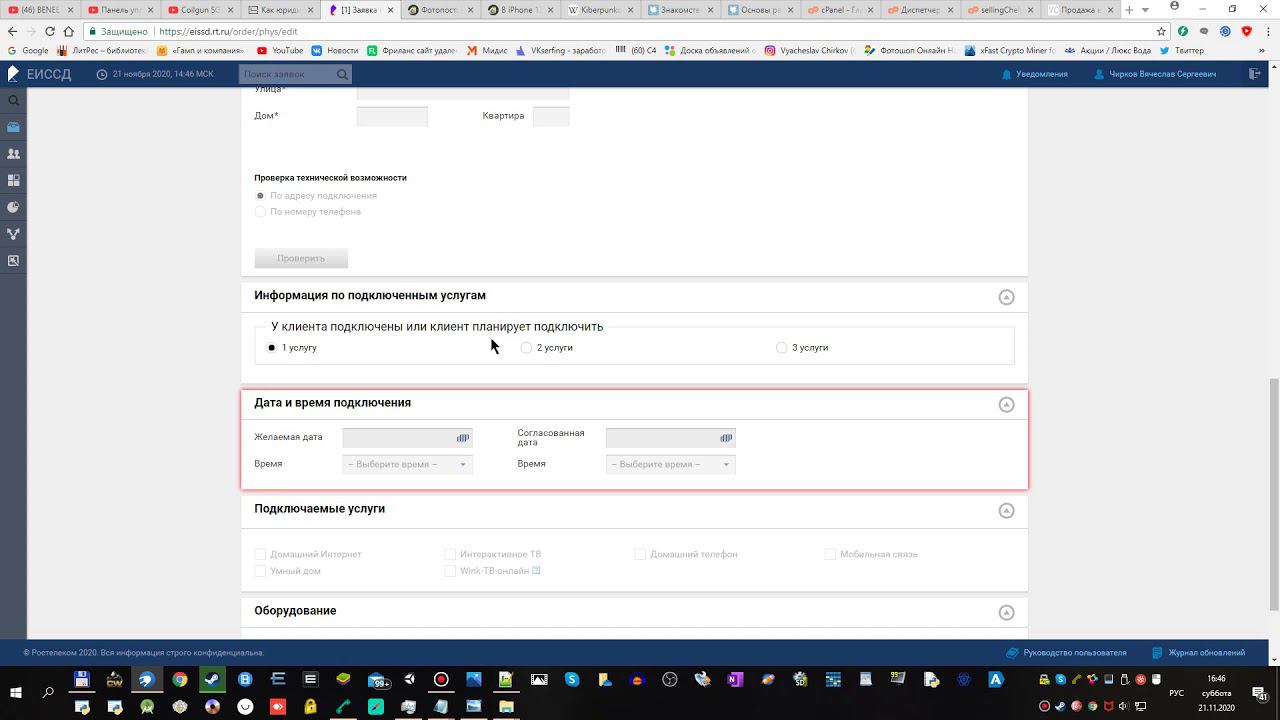Click the ЕИССД logo in the header
This screenshot has width=1280, height=720.
[x=40, y=74]
